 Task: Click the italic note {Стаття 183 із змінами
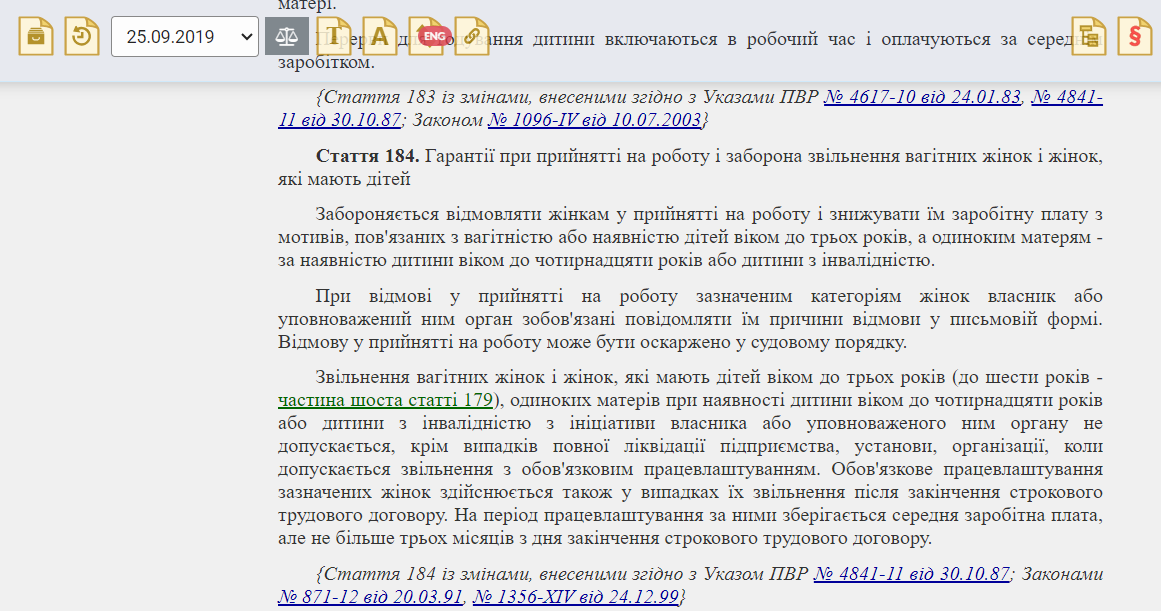[690, 108]
